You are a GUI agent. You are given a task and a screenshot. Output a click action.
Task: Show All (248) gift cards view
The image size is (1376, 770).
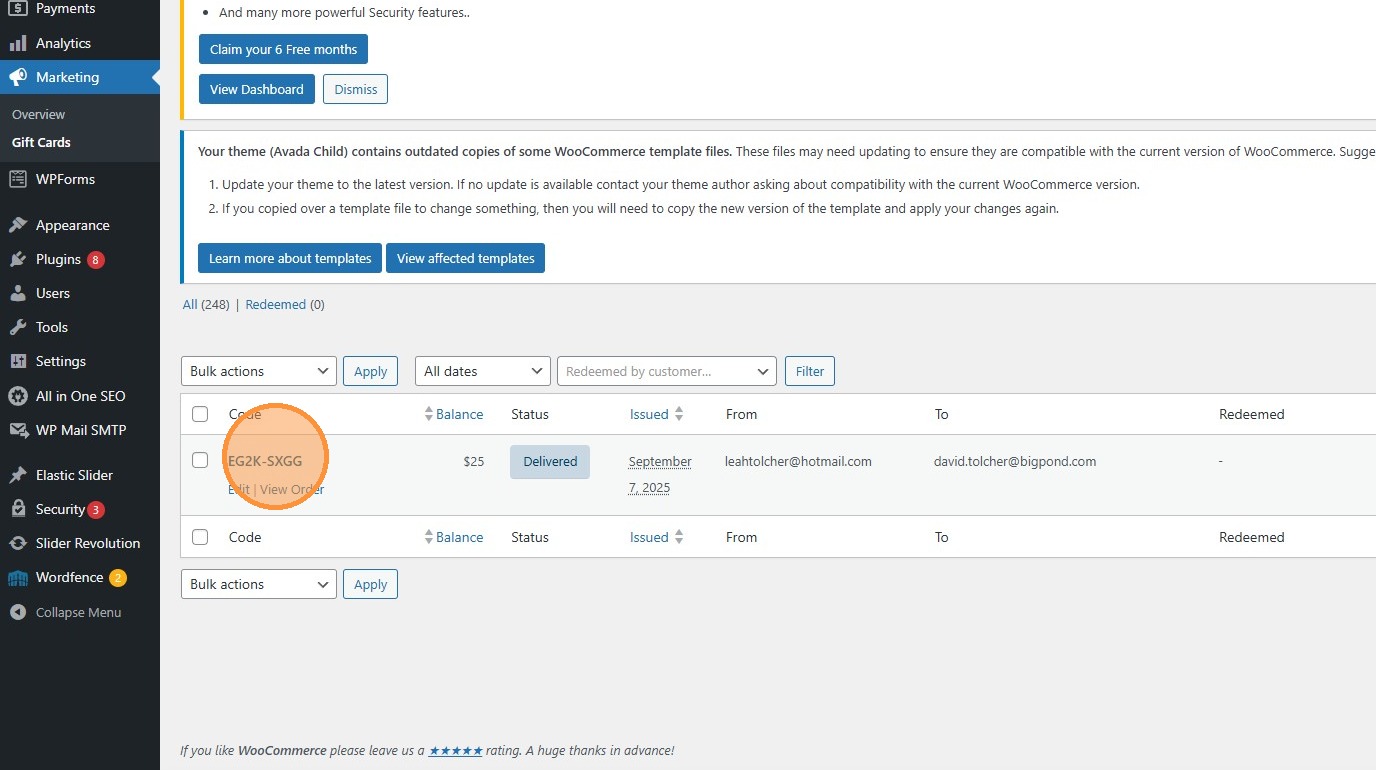[x=206, y=304]
